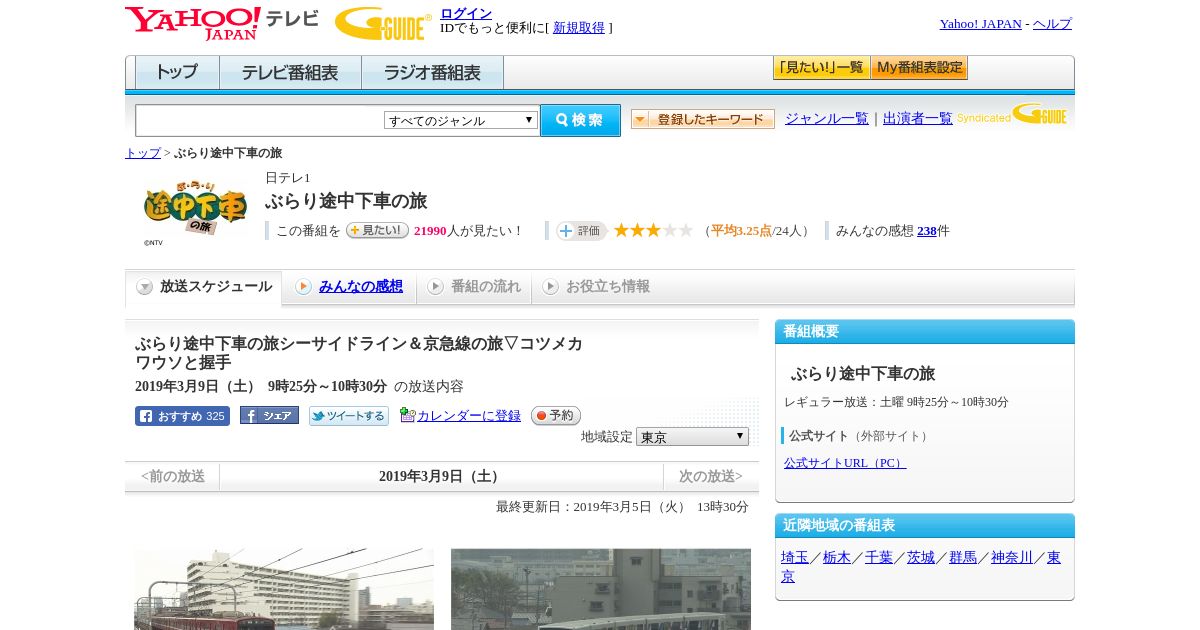Click the date 2019年3月9日(土) bar text

(x=441, y=477)
